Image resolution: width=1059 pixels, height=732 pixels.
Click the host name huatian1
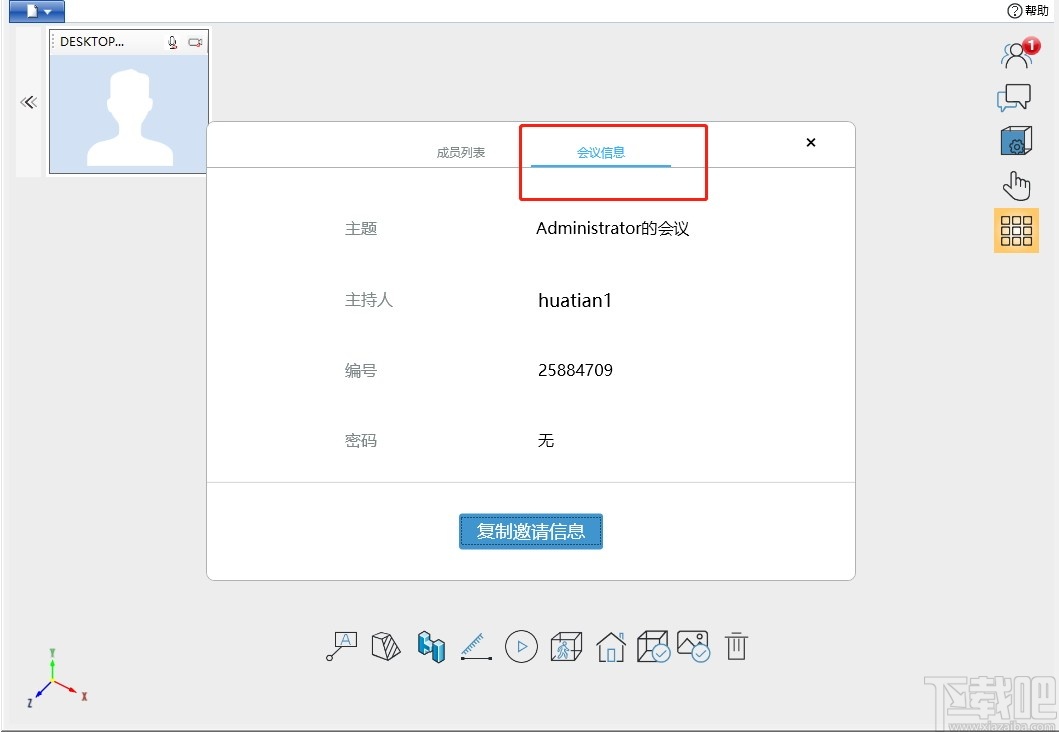point(575,300)
